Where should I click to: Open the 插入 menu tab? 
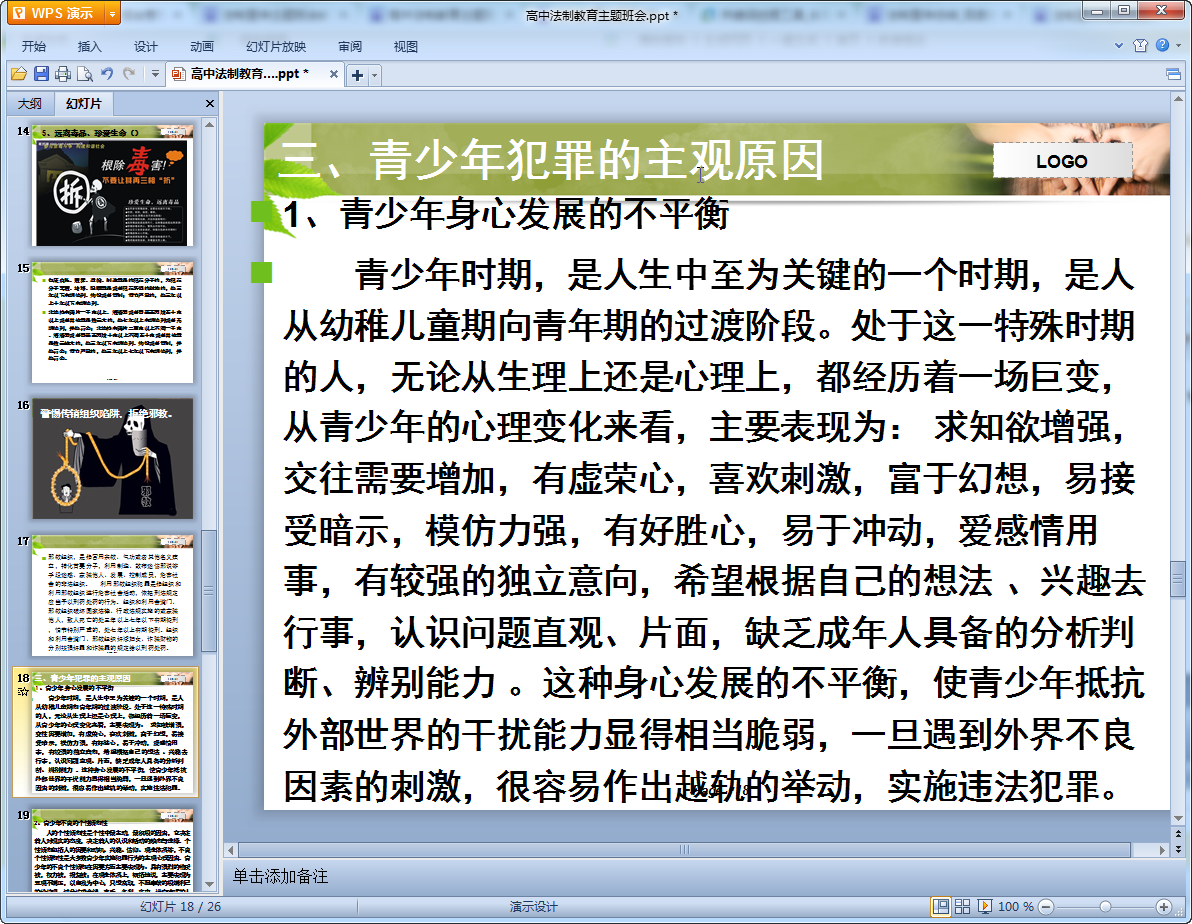89,46
